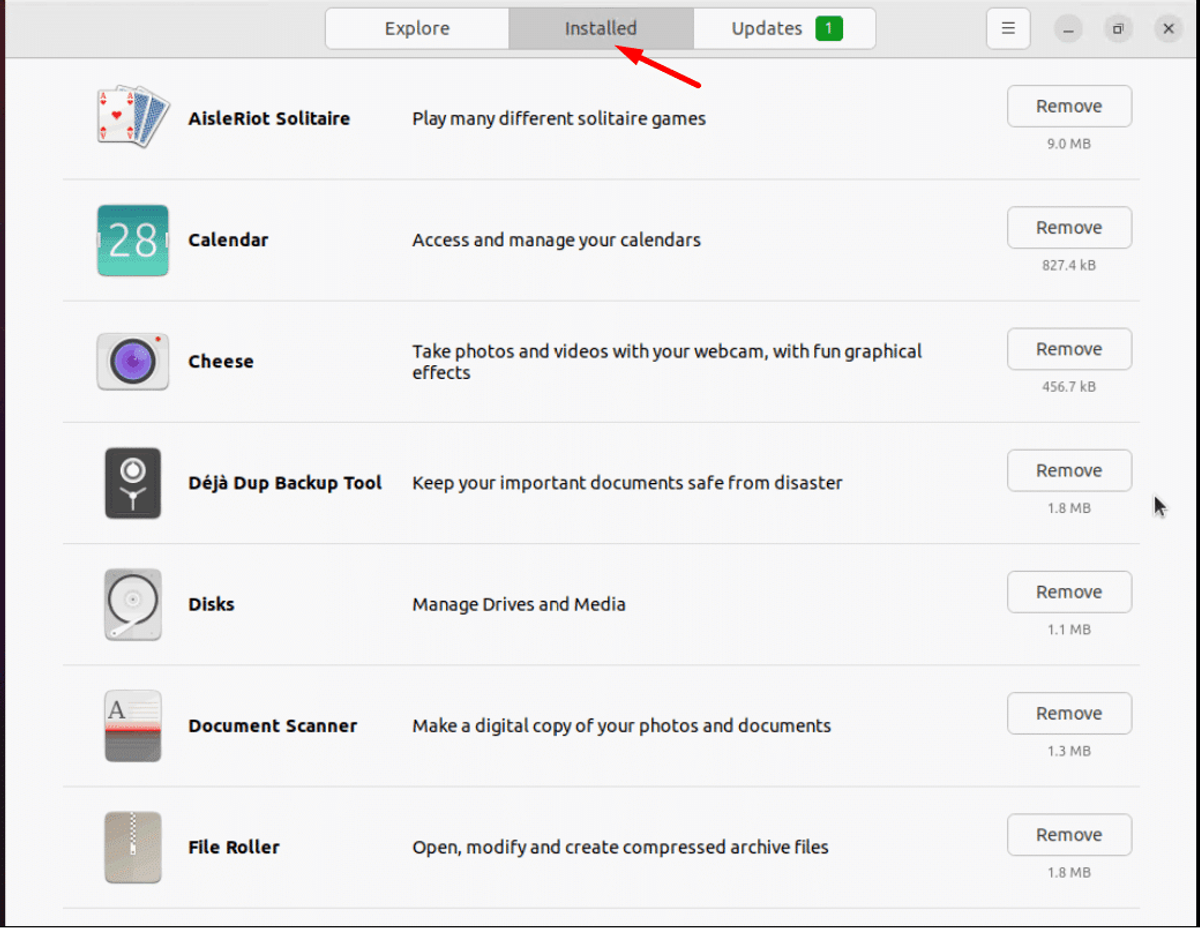Screen dimensions: 1200x928
Task: Click the Disks hard drive icon
Action: [x=133, y=604]
